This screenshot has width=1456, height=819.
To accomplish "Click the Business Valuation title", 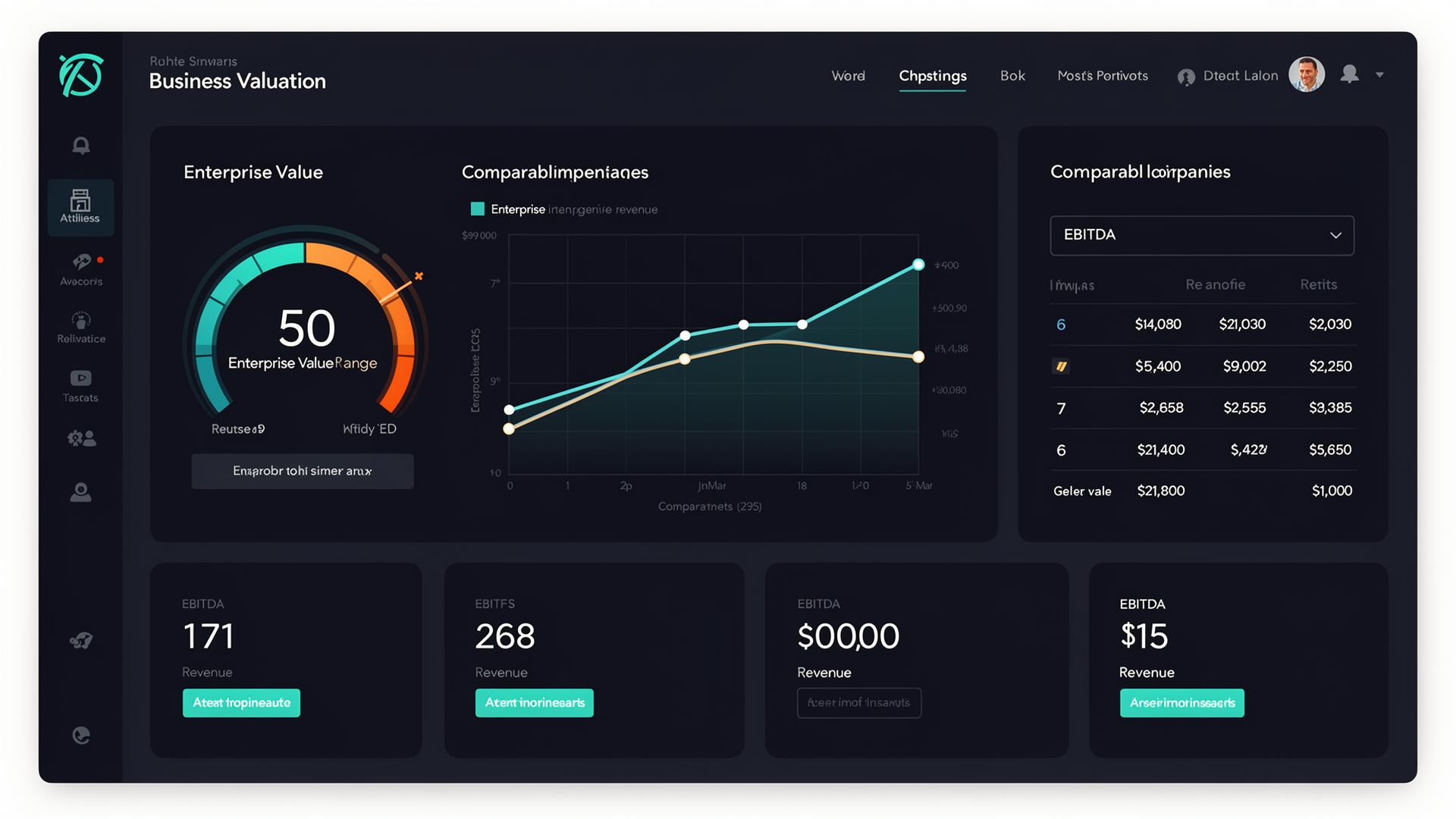I will tap(237, 81).
